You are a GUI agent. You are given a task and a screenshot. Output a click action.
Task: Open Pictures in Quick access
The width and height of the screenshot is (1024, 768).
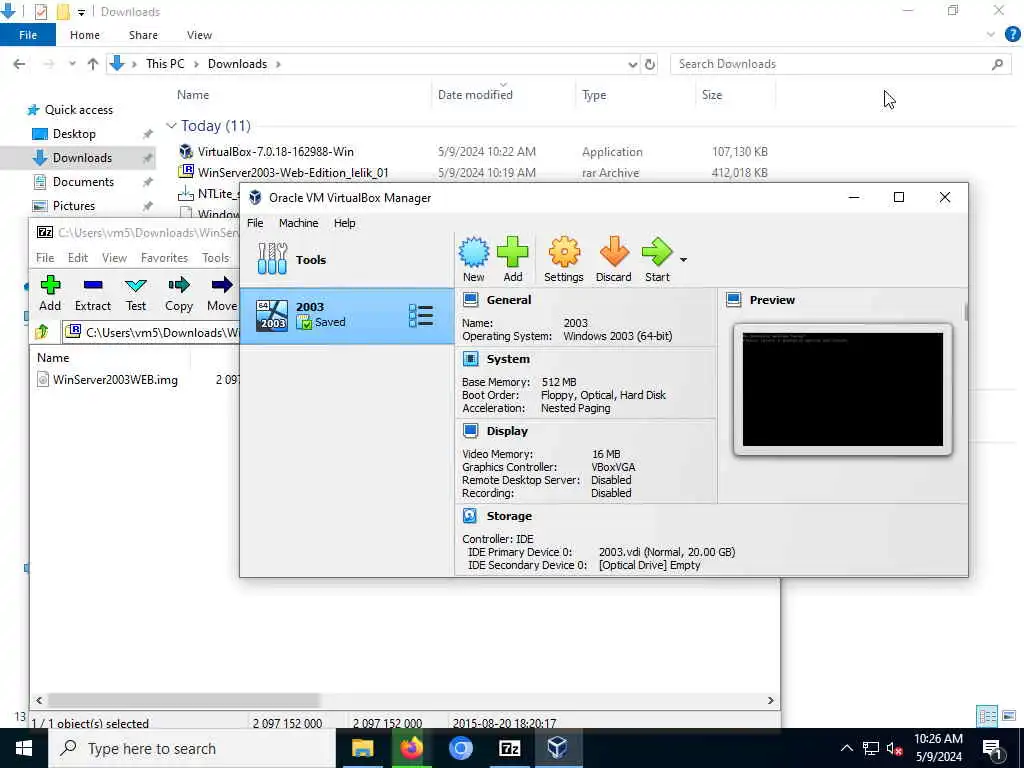click(74, 206)
